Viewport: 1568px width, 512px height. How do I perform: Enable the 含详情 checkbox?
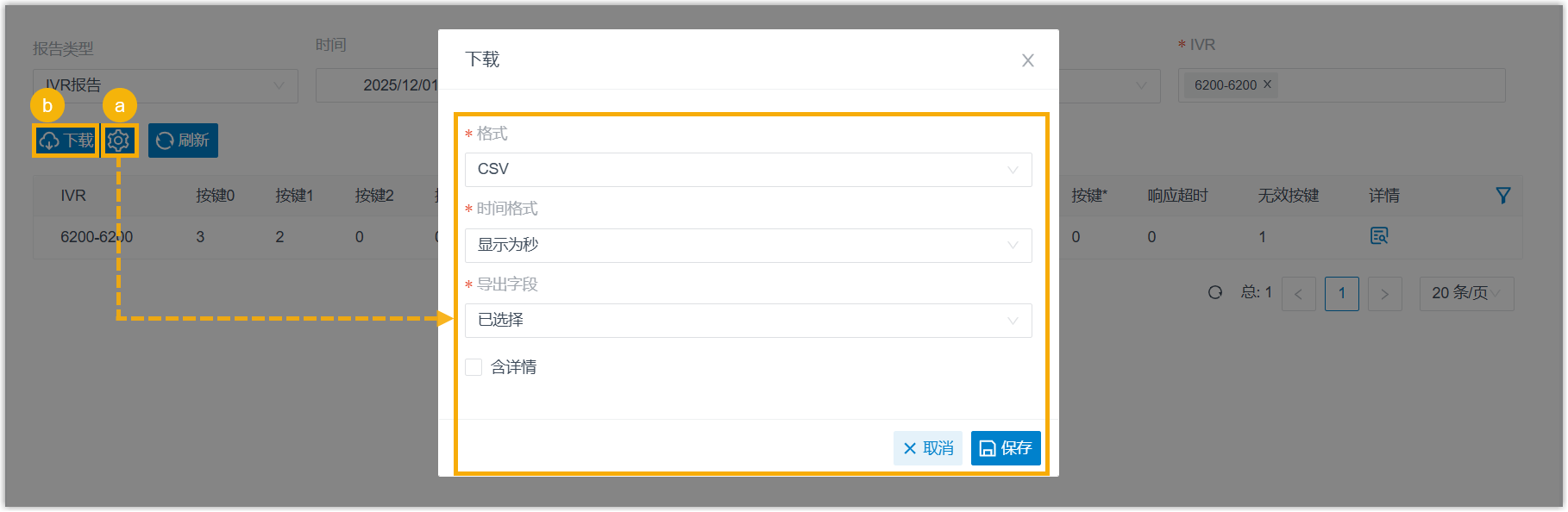click(x=474, y=367)
